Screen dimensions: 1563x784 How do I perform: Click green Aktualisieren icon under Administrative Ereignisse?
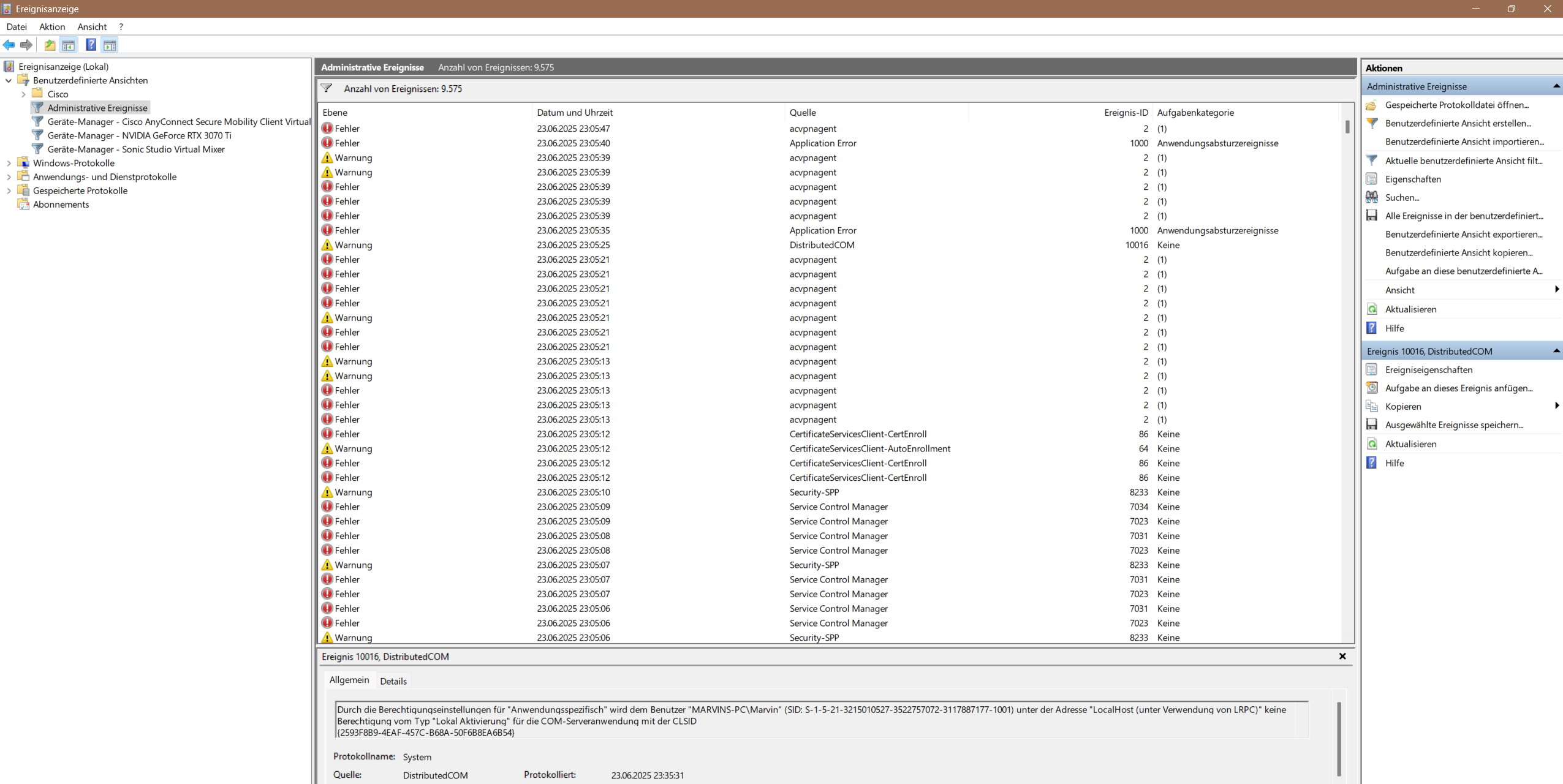[1372, 309]
